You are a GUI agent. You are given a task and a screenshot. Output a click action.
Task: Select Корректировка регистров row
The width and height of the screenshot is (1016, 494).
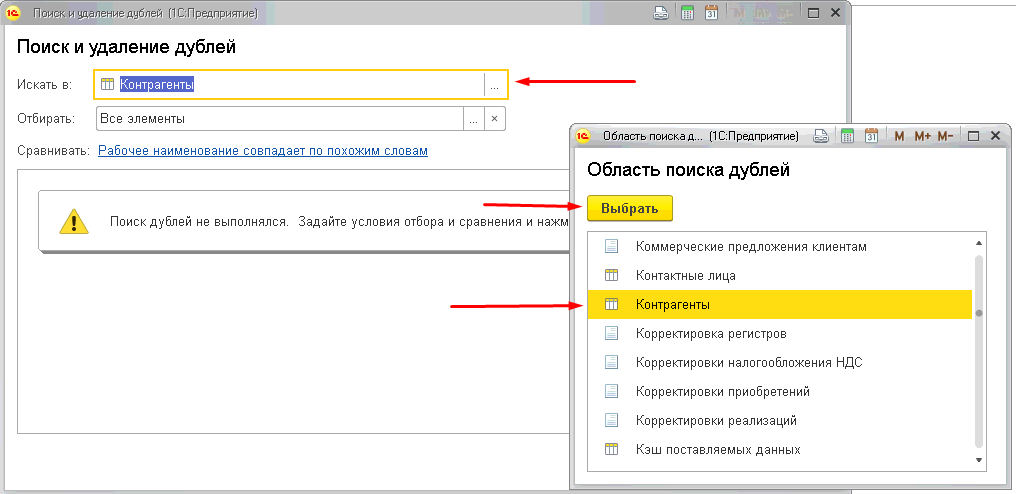click(x=779, y=333)
